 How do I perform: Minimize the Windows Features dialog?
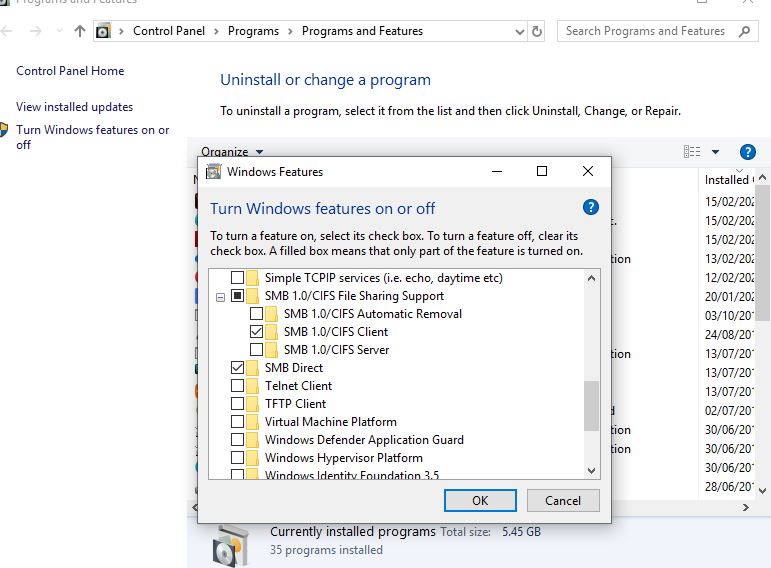point(497,171)
